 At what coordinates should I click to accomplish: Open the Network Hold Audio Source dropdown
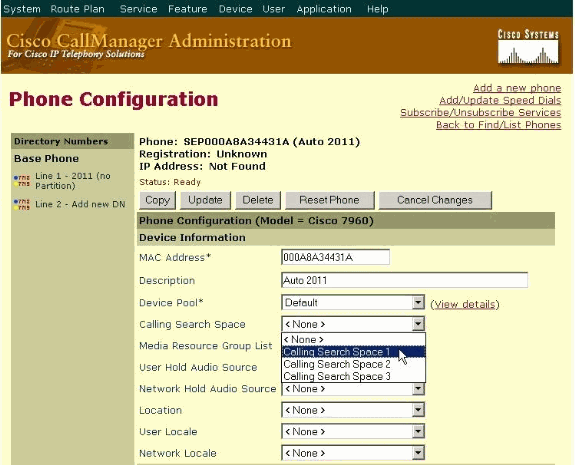tap(353, 389)
